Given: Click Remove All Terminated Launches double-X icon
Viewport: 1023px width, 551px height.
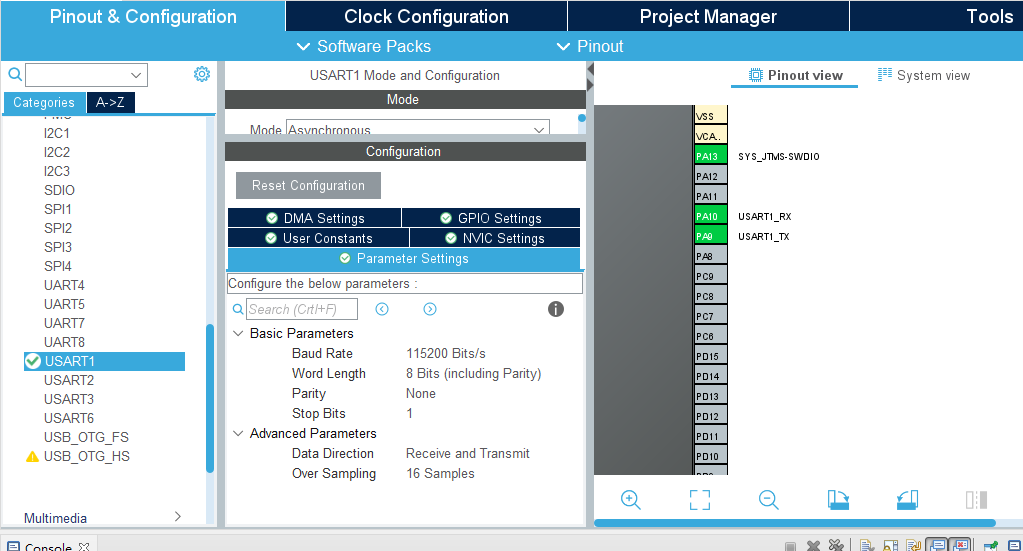Looking at the screenshot, I should 836,546.
